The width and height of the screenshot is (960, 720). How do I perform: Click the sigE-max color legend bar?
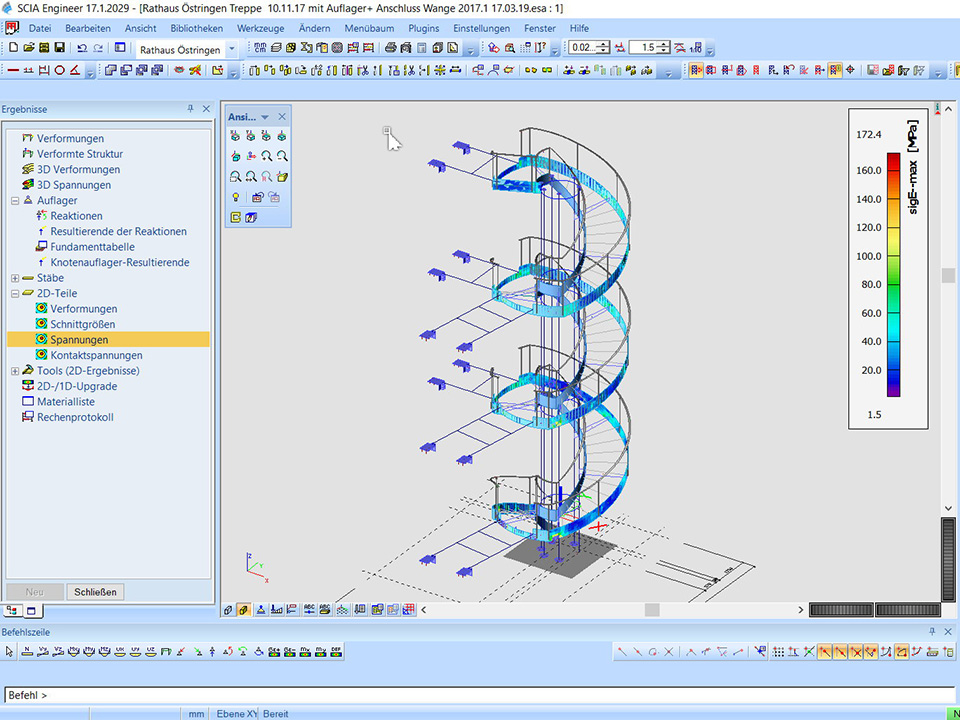[892, 275]
